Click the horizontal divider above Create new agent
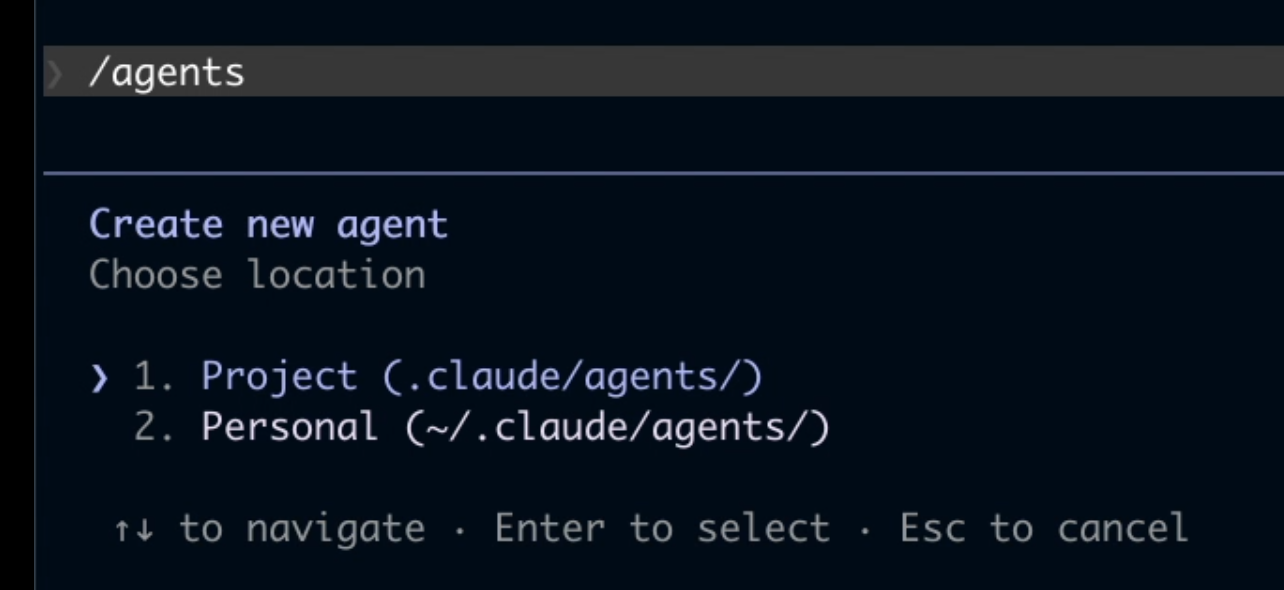Screen dimensions: 1284x590 pyautogui.click(x=664, y=173)
